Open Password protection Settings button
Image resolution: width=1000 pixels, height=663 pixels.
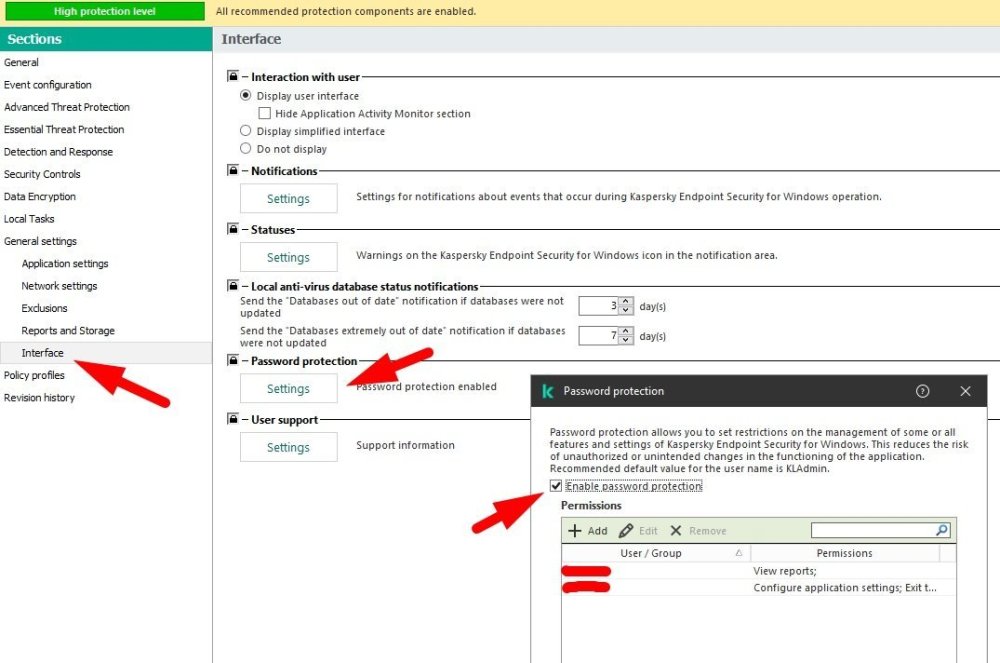(288, 388)
